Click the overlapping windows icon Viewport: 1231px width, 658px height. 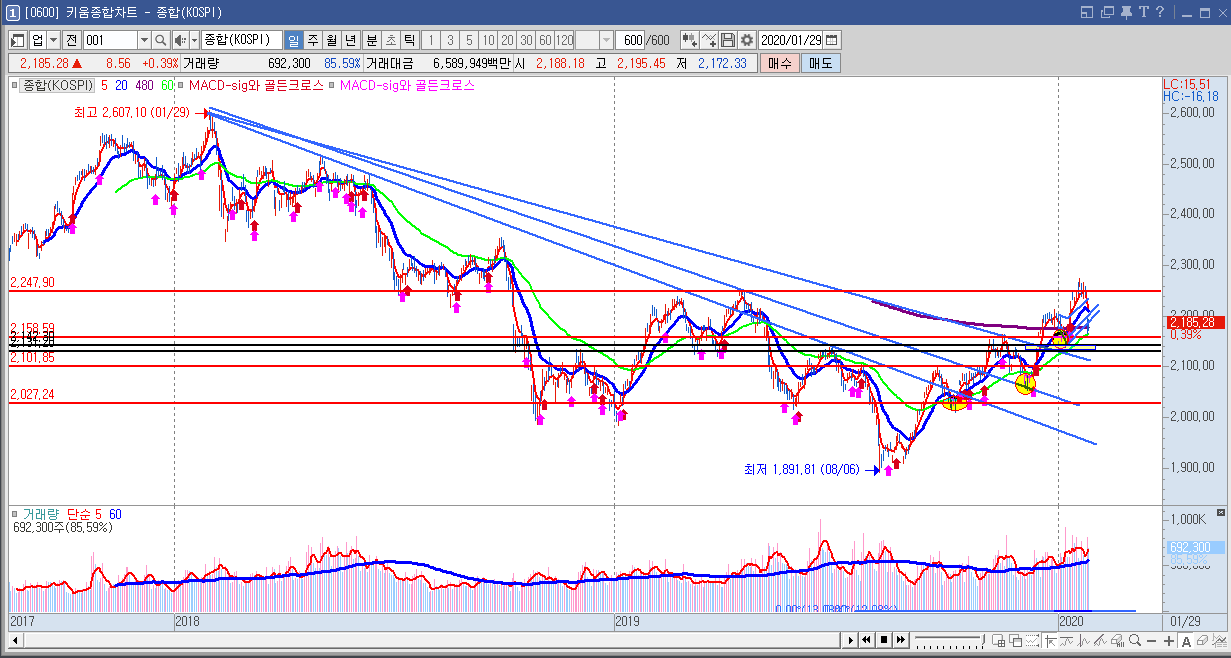[x=1015, y=640]
